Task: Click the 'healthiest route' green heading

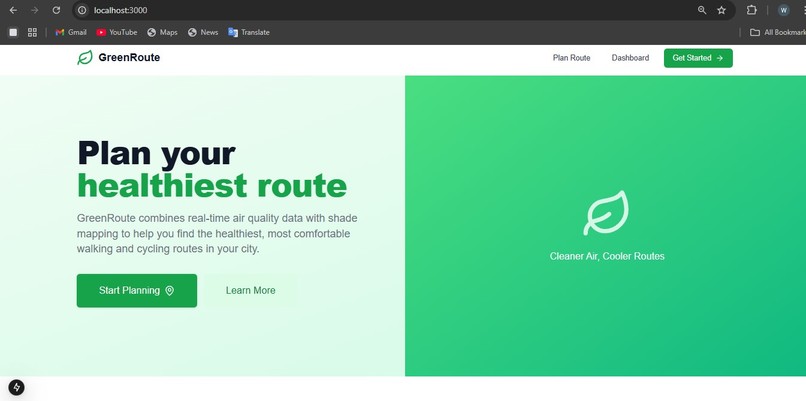Action: 212,185
